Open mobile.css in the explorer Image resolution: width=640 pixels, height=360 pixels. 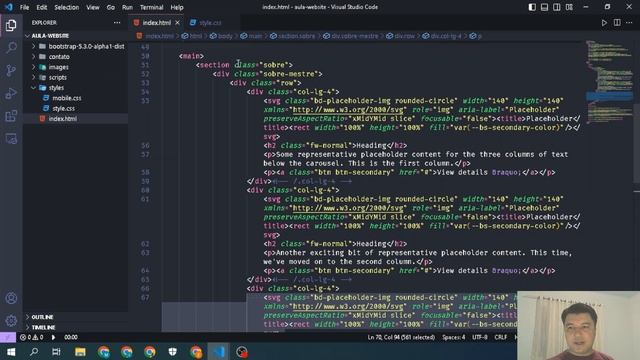[67, 98]
